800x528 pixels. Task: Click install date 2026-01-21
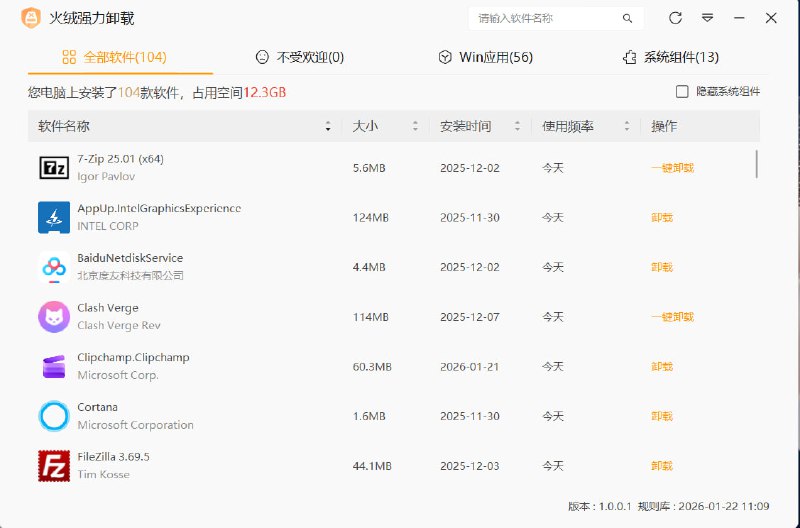[469, 366]
